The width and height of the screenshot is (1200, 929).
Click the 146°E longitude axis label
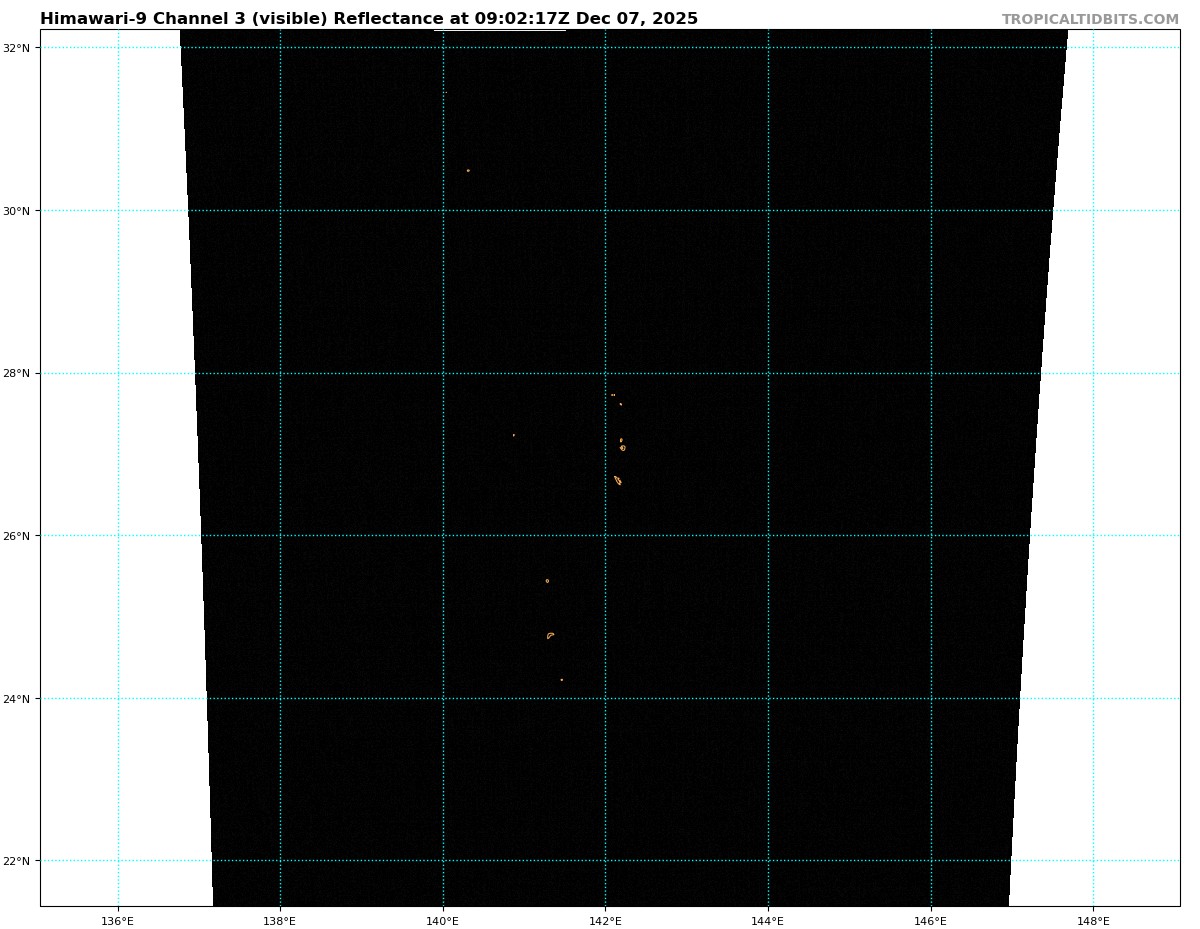click(x=931, y=921)
